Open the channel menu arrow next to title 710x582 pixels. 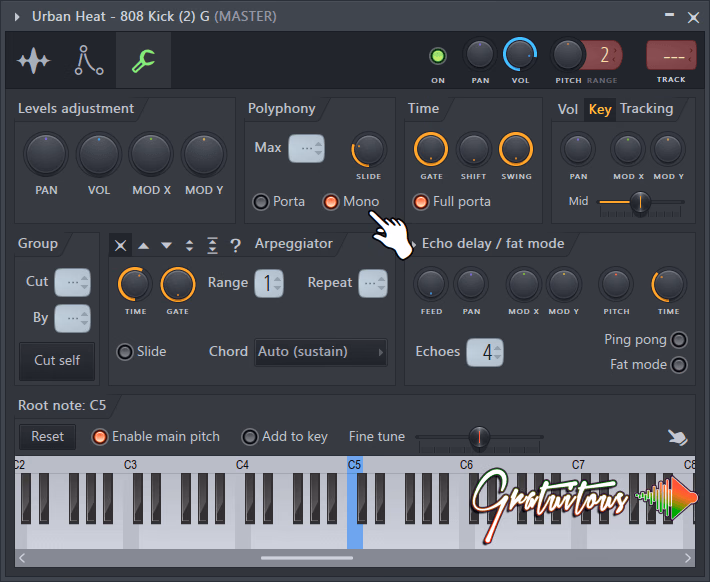click(x=17, y=17)
